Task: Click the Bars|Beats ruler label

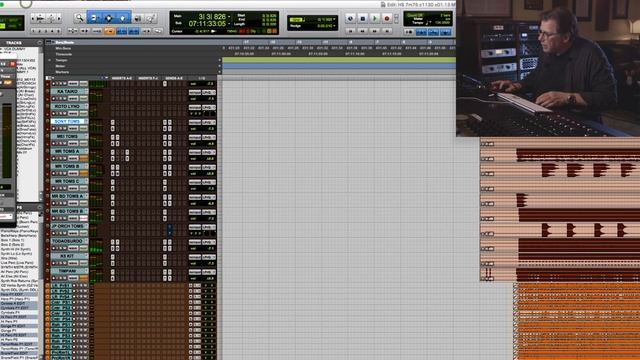Action: [x=64, y=42]
